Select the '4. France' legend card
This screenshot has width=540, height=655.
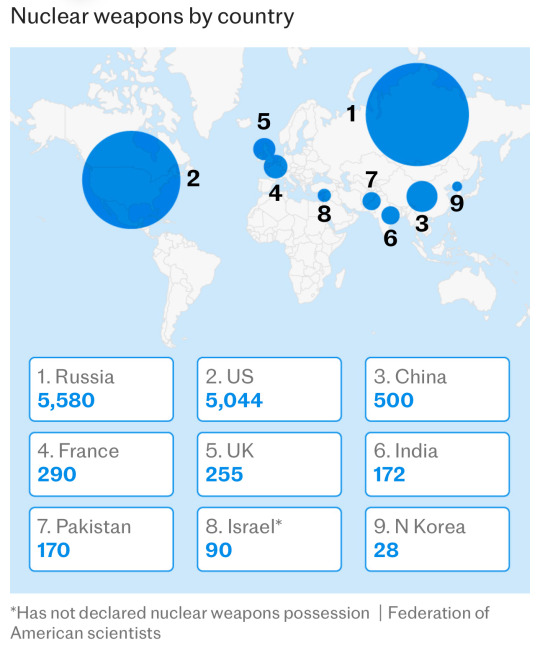(101, 464)
